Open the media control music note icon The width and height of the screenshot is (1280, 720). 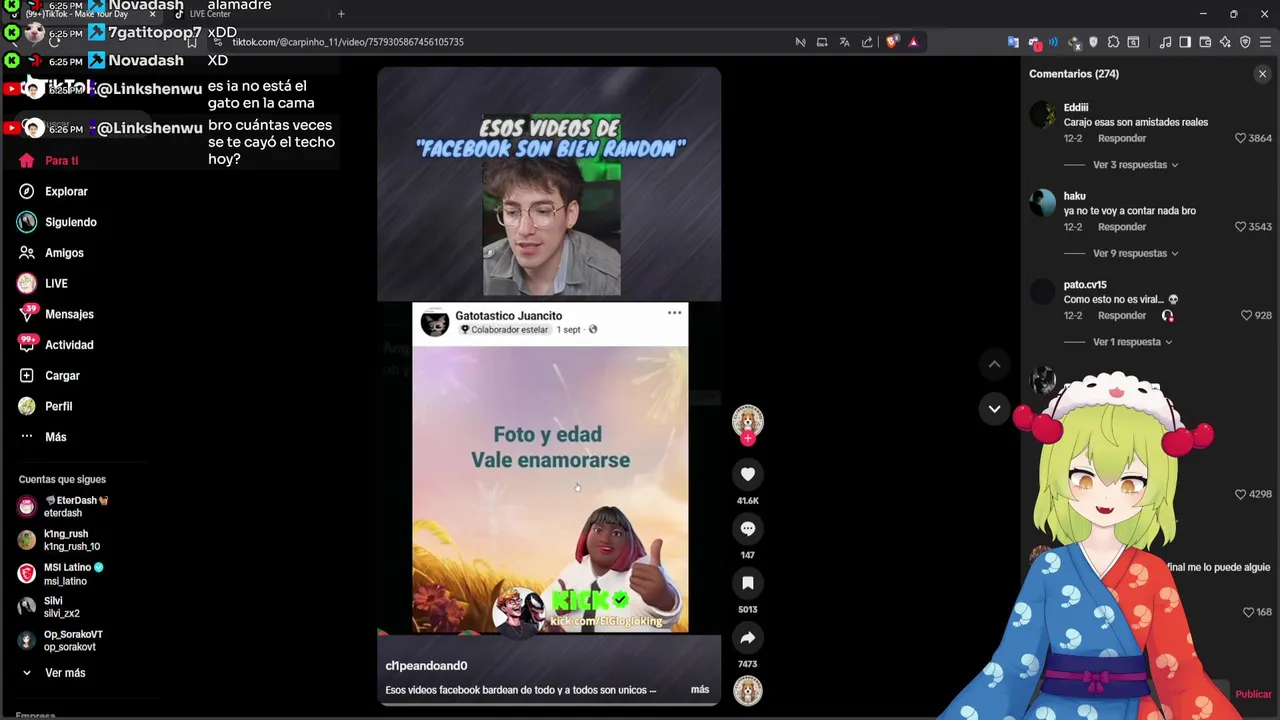coord(1165,42)
